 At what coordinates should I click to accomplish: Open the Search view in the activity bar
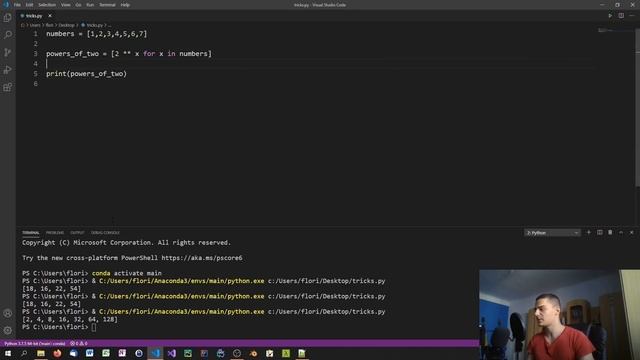(7, 35)
